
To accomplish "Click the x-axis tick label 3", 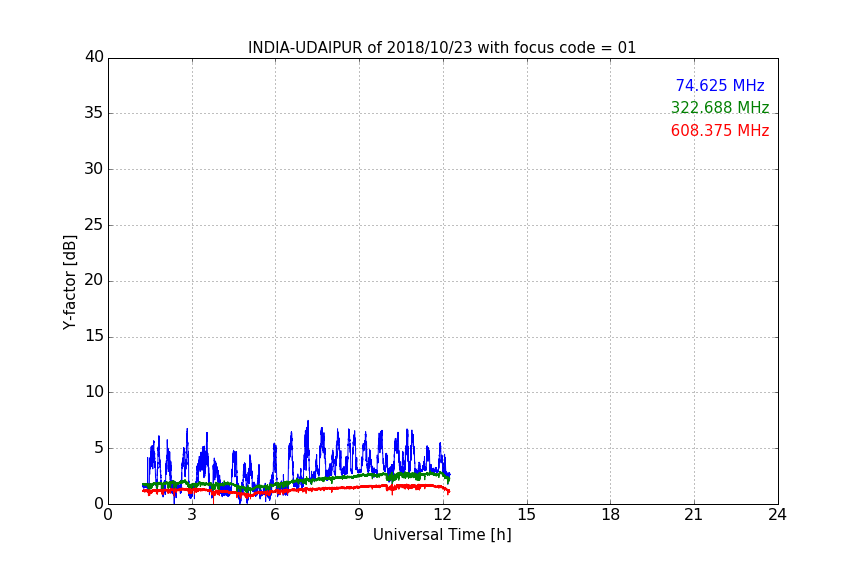I will (192, 515).
